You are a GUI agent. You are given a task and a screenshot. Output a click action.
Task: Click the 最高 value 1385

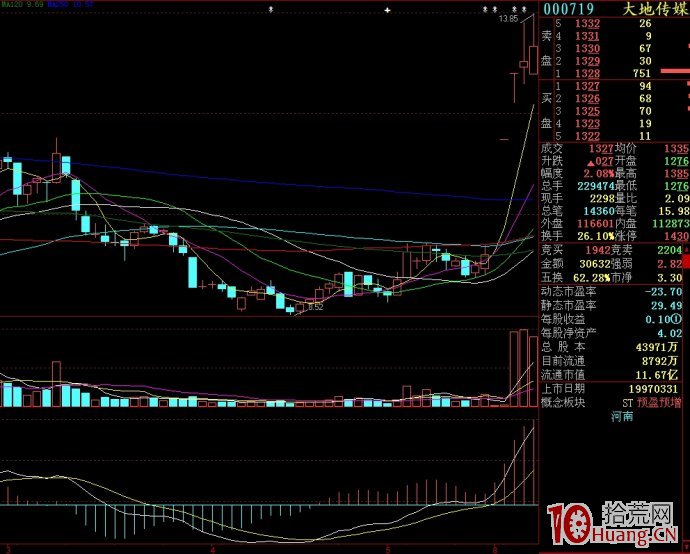coord(676,173)
